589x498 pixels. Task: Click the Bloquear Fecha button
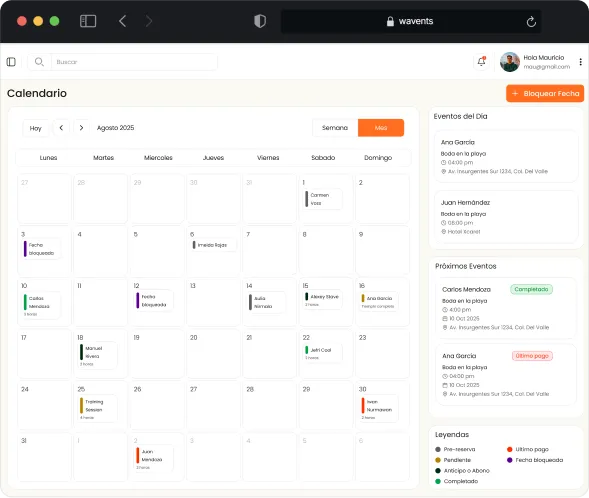point(545,93)
